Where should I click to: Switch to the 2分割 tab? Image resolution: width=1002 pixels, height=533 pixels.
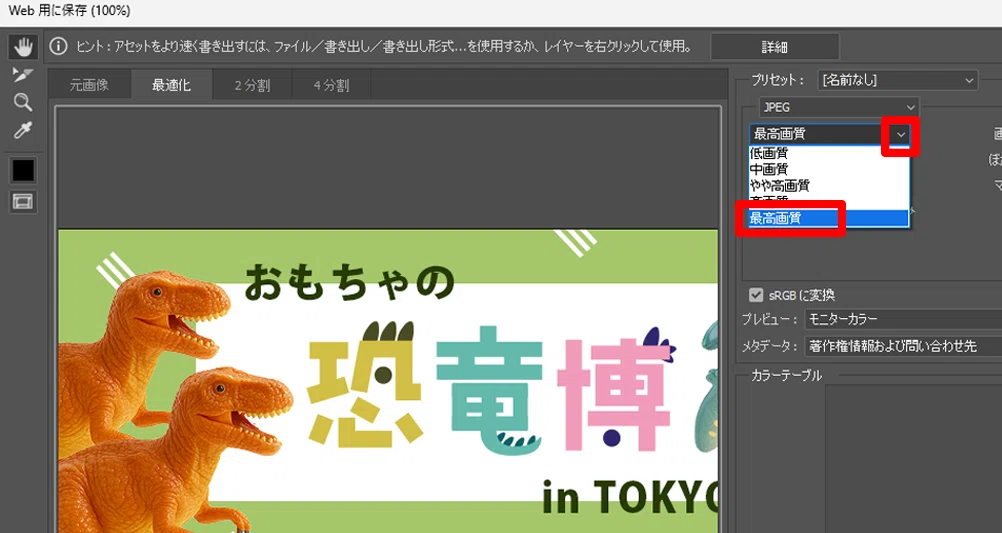point(252,85)
